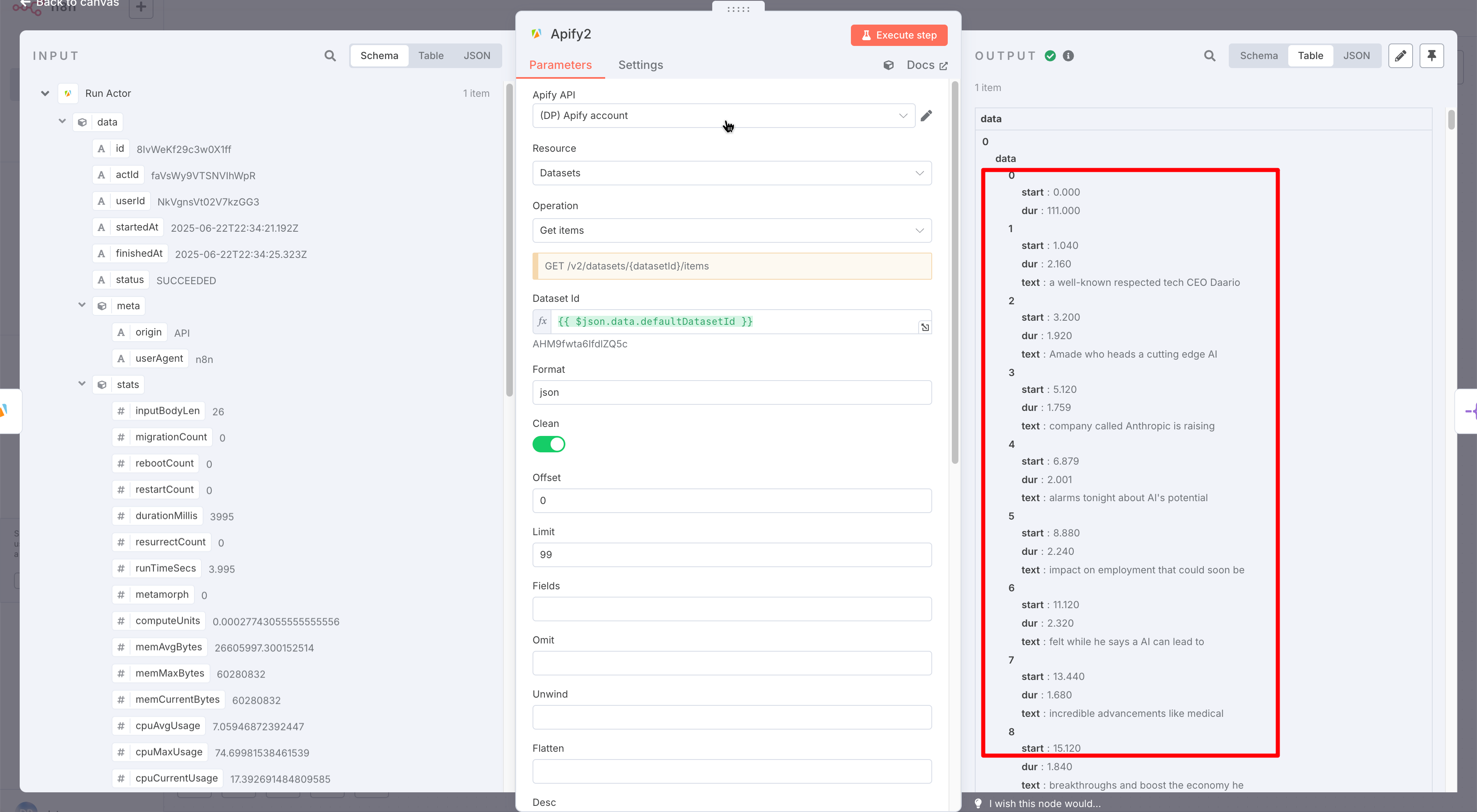Click the data object cube icon
Viewport: 1477px width, 812px height.
coord(82,122)
